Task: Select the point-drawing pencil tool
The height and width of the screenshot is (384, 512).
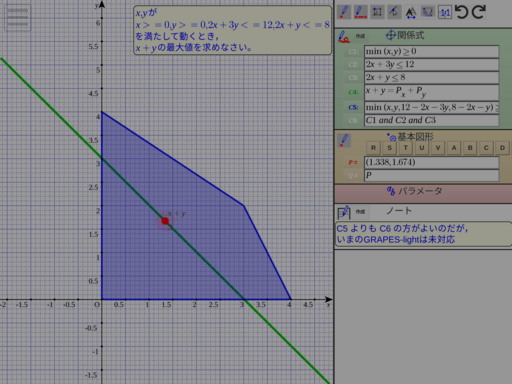Action: click(x=344, y=12)
